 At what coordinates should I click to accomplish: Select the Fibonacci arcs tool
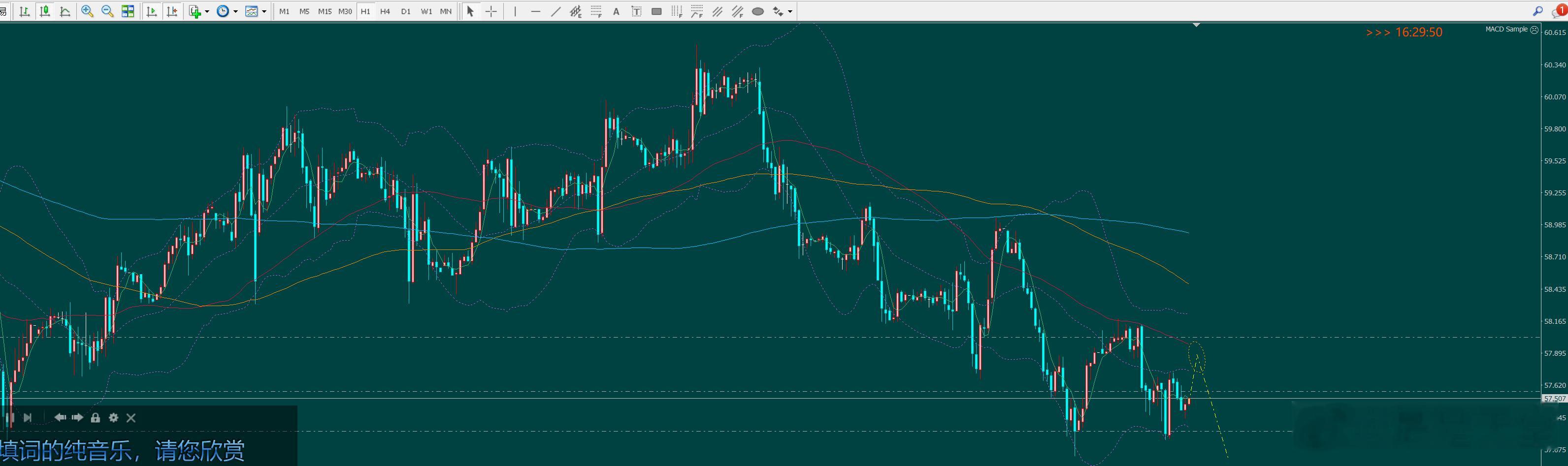point(697,11)
